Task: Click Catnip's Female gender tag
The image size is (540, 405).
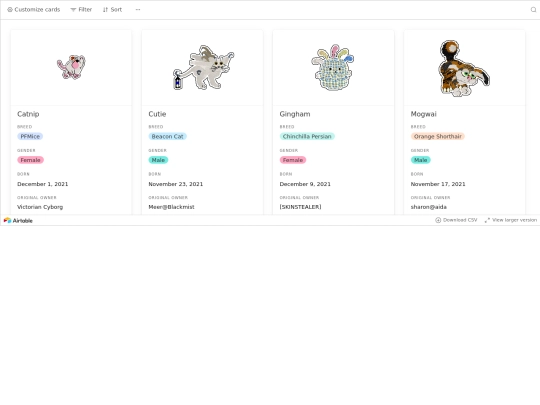Action: (x=30, y=160)
